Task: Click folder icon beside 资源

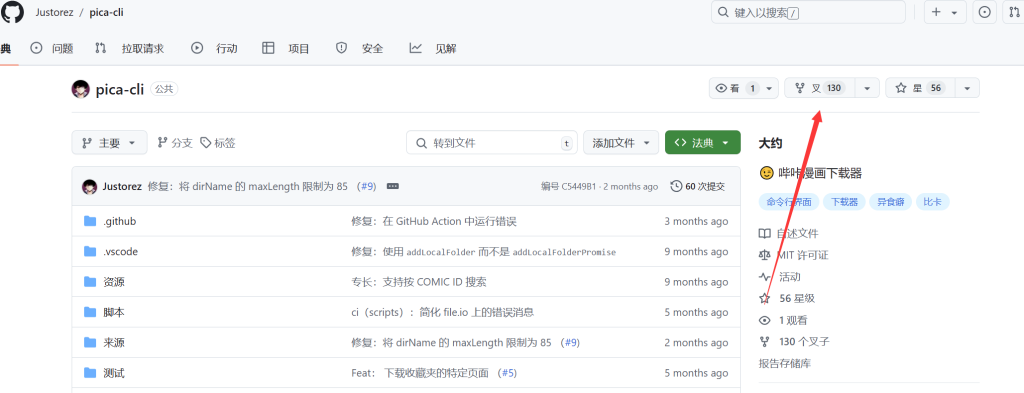Action: point(90,282)
